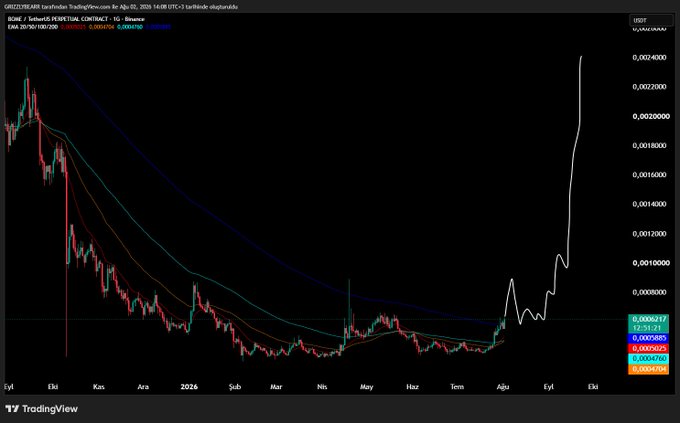Click the May label on the time axis

(366, 387)
